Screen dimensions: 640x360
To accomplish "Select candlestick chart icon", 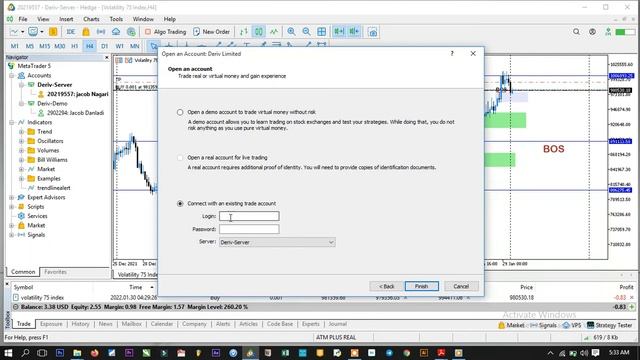I will (x=259, y=31).
